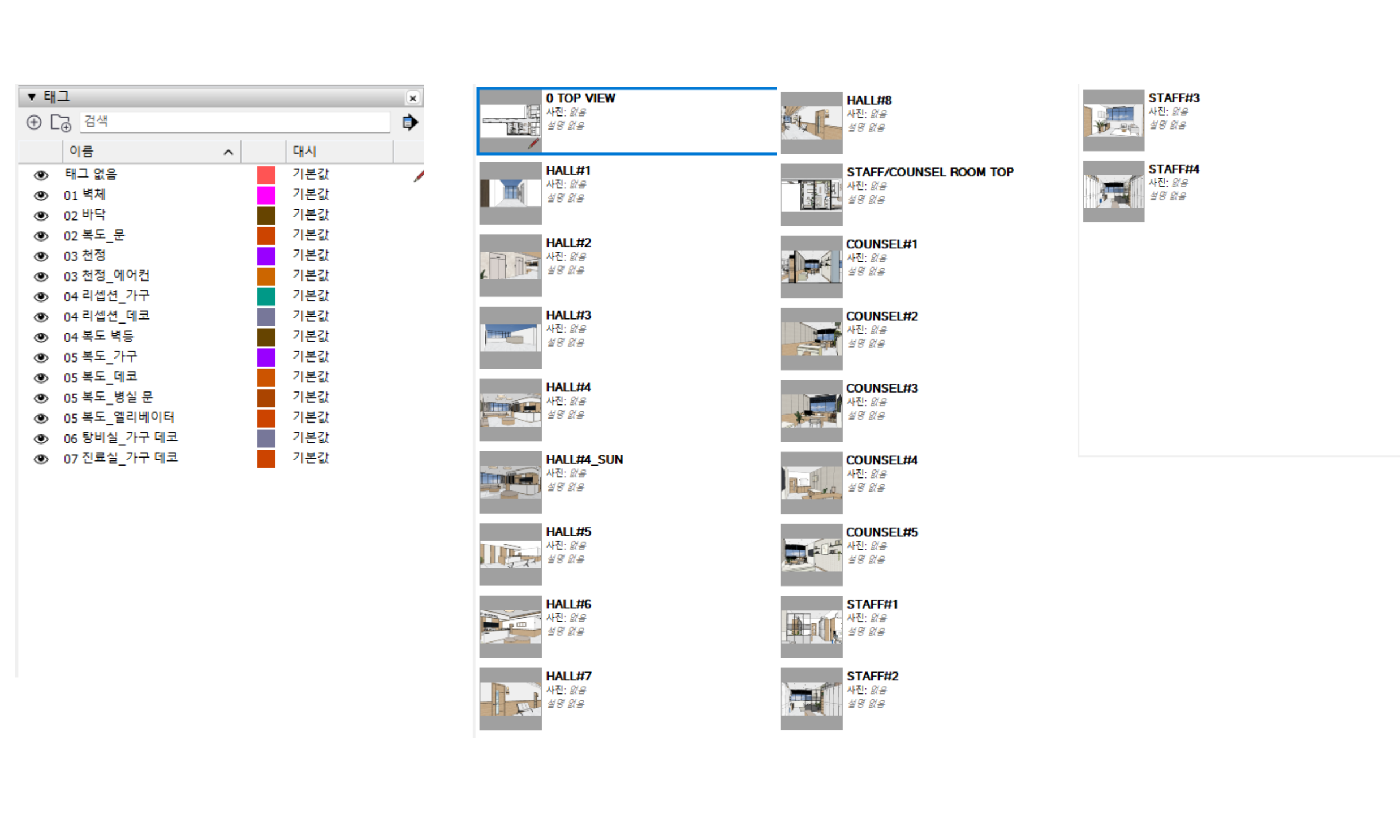Screen dimensions: 1400x840
Task: Collapse the 태그 panel triangle
Action: tap(32, 97)
